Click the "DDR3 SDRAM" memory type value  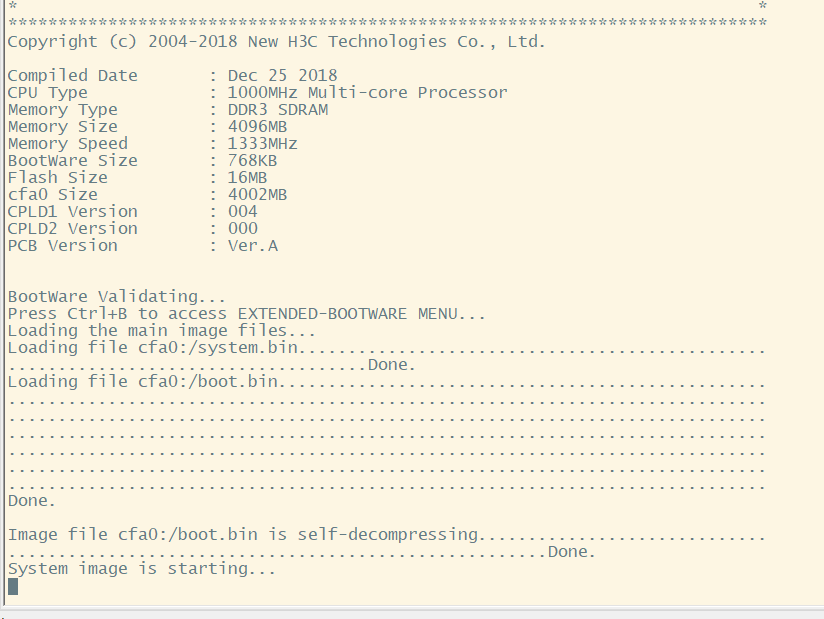point(277,110)
